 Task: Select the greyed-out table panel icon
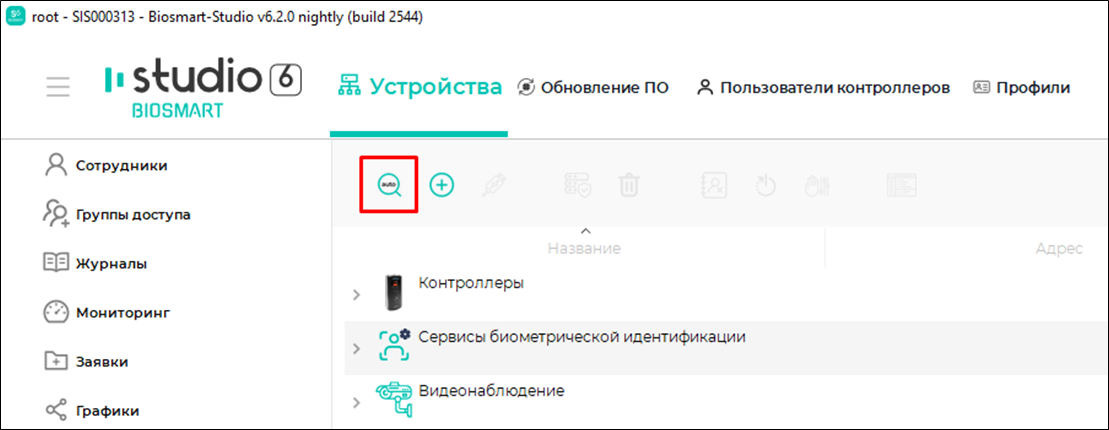(x=902, y=185)
